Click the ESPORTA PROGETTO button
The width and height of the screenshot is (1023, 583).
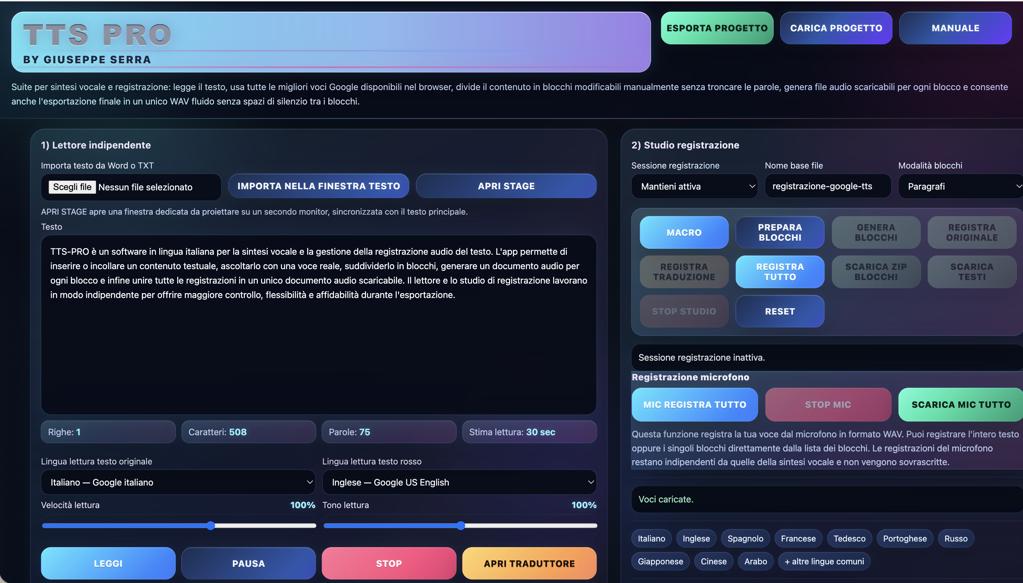click(717, 28)
